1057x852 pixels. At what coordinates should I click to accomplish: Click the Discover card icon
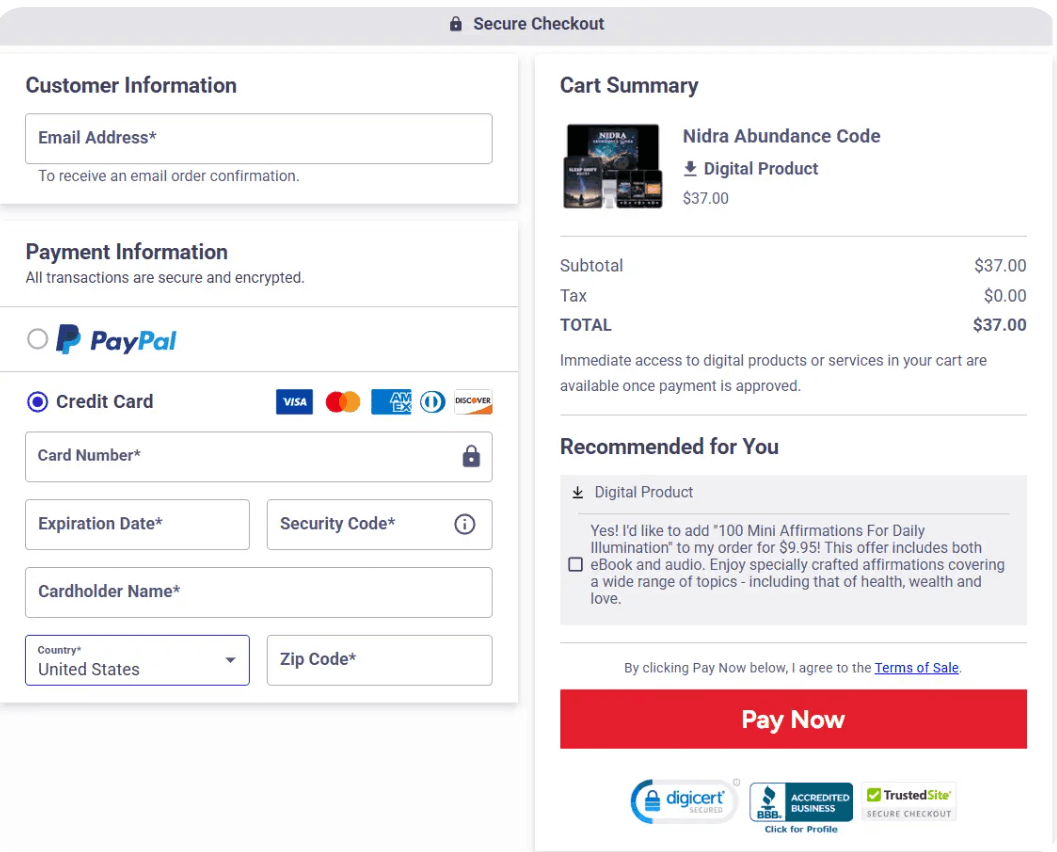(472, 401)
